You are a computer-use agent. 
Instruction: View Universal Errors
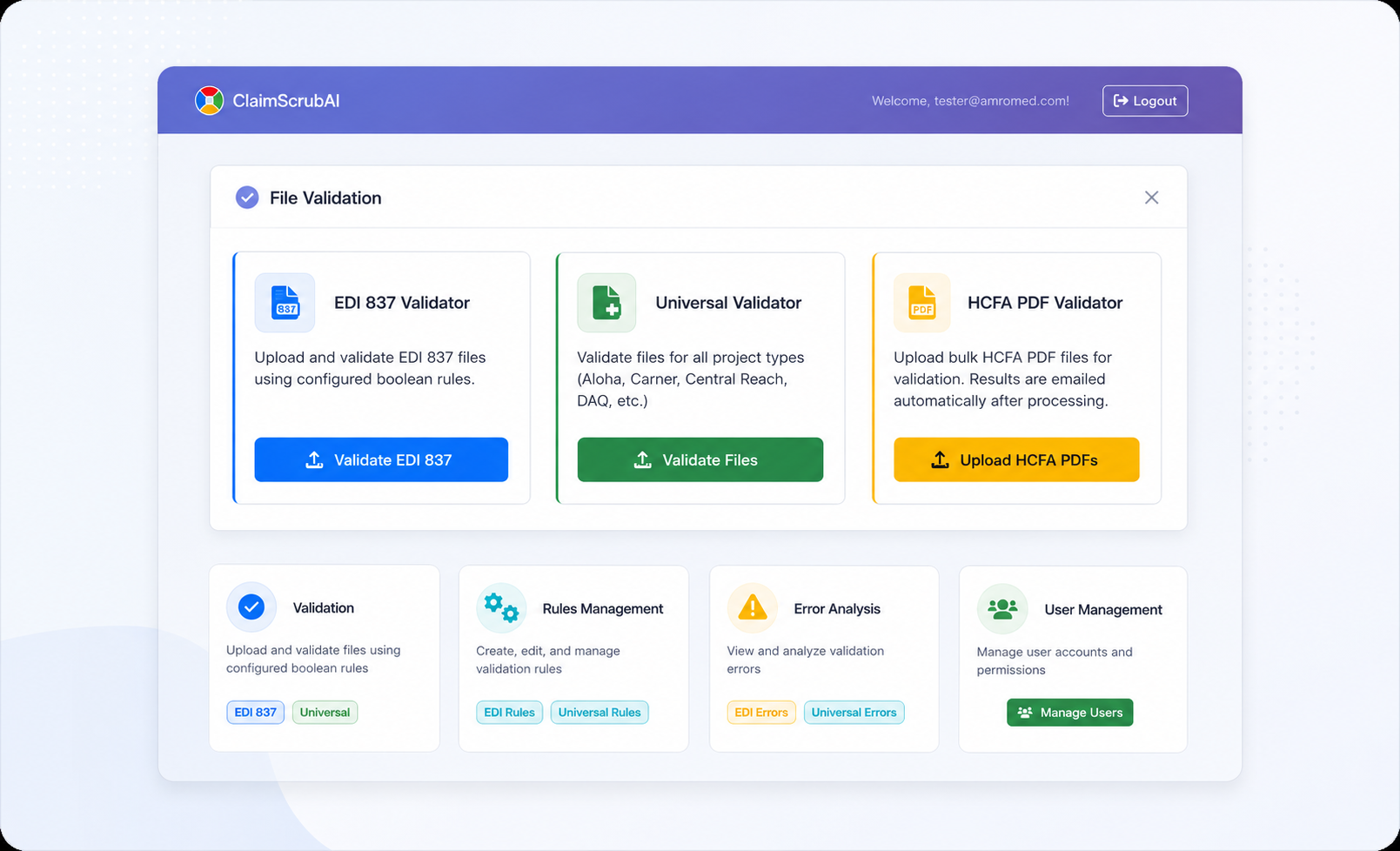(x=854, y=713)
